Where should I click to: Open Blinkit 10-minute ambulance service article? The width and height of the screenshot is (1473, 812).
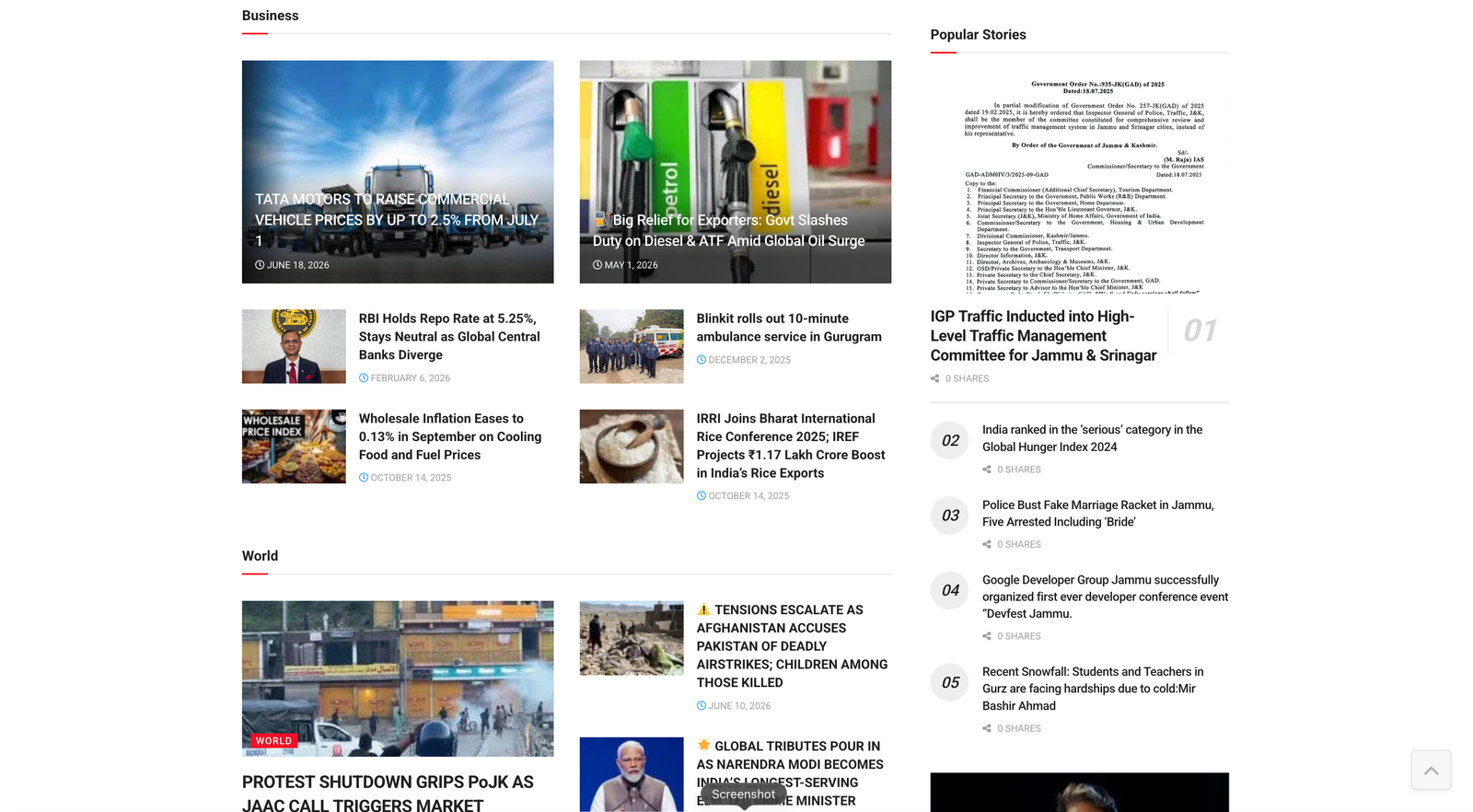(x=789, y=328)
